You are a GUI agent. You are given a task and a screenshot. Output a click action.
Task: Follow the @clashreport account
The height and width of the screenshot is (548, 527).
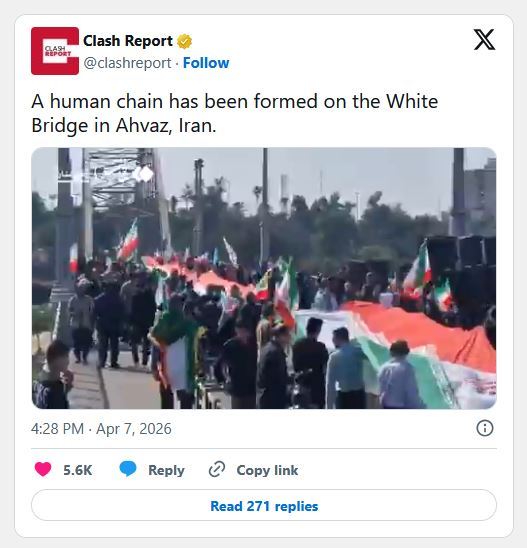click(206, 63)
